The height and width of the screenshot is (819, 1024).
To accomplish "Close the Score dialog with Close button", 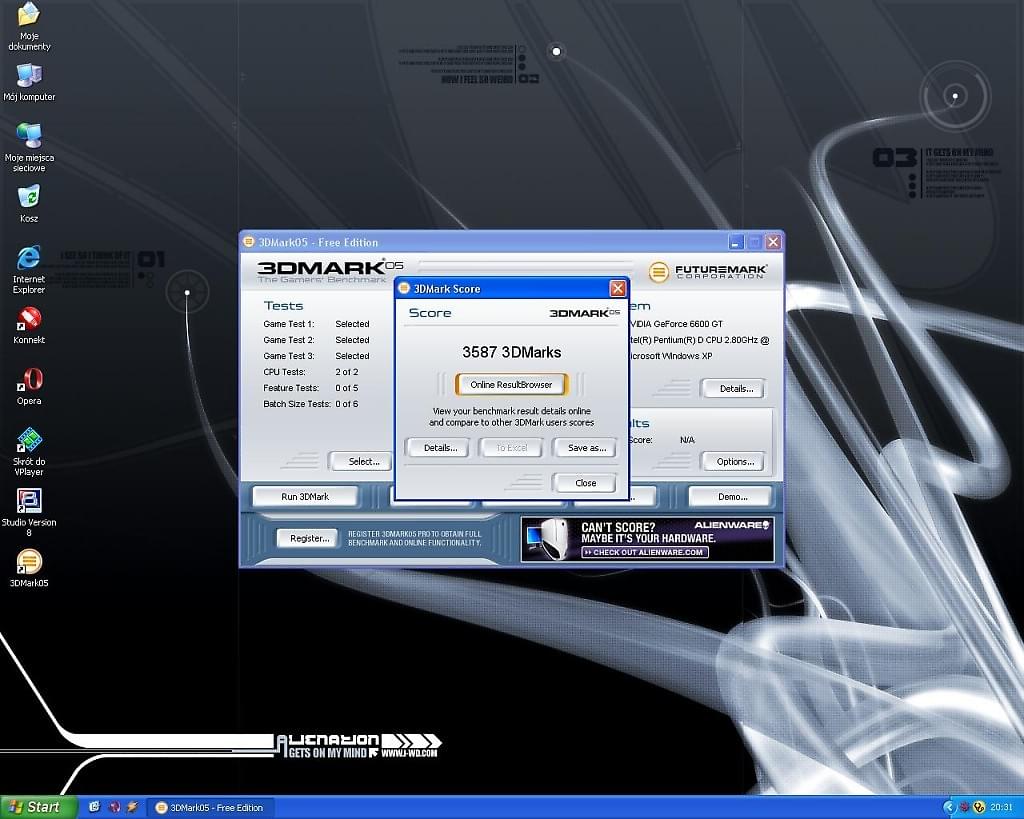I will [585, 483].
